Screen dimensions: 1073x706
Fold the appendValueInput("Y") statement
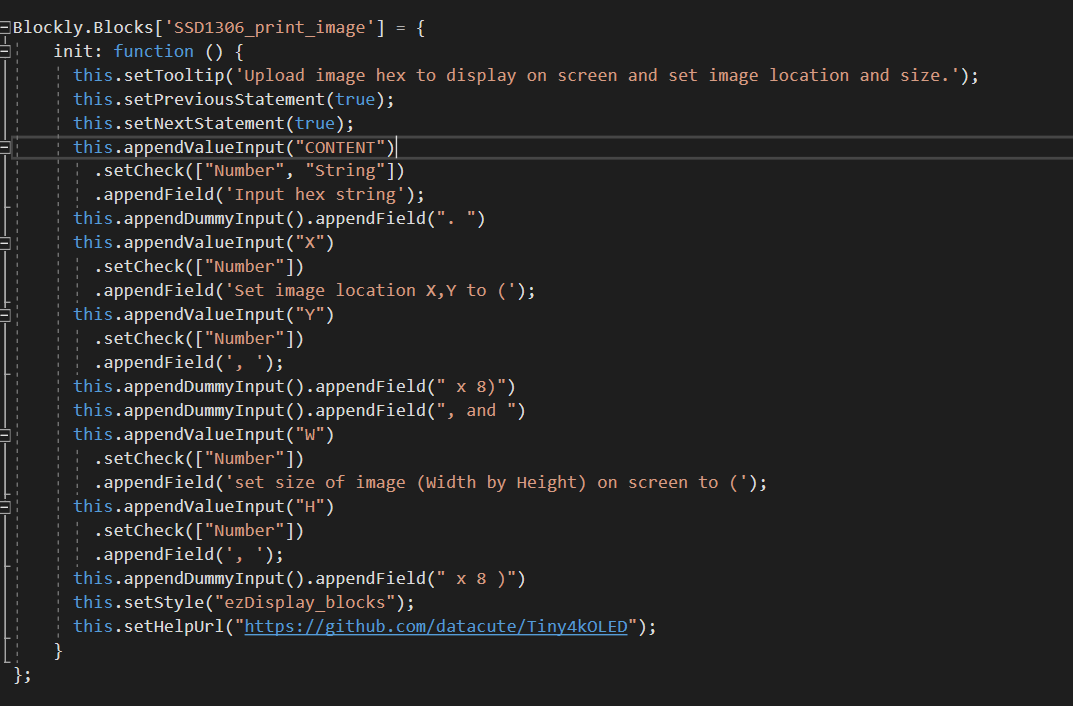(x=5, y=315)
